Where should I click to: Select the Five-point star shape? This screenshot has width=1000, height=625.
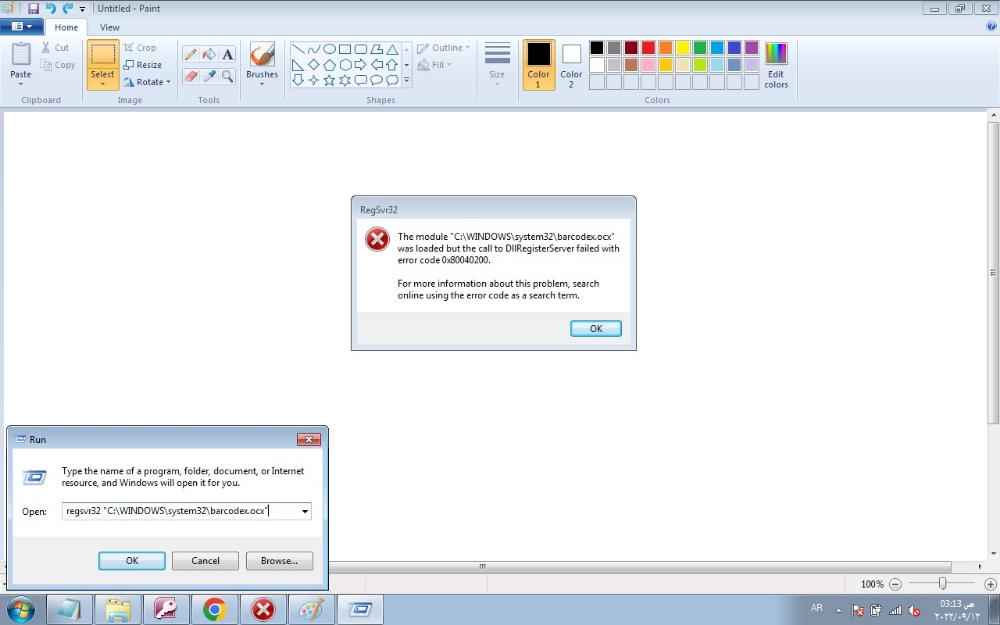tap(329, 80)
